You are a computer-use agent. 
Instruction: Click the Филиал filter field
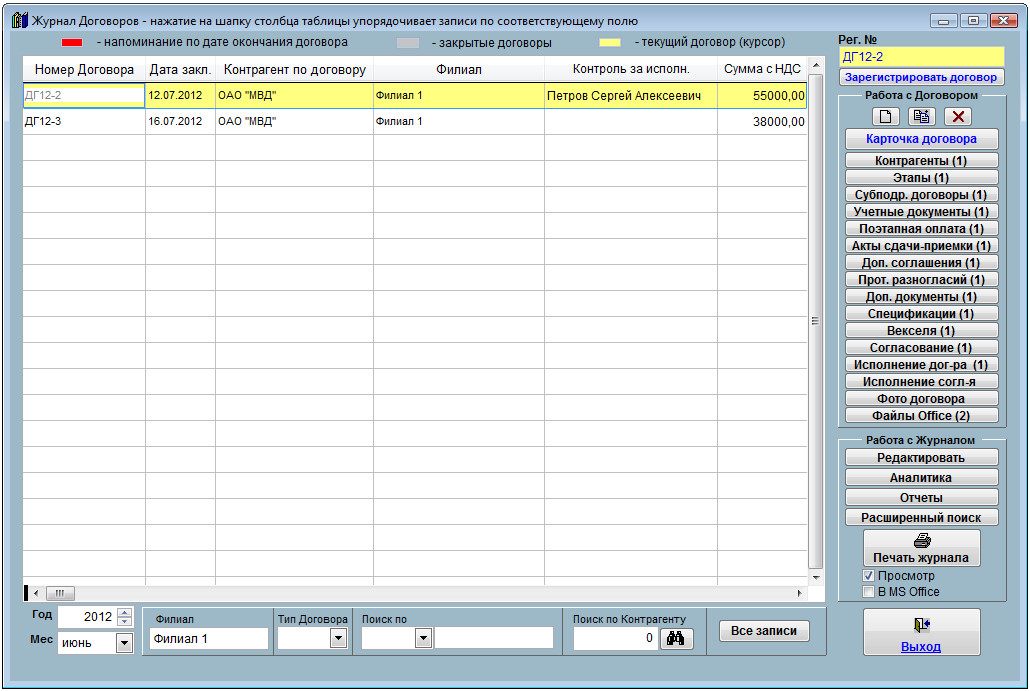[209, 638]
